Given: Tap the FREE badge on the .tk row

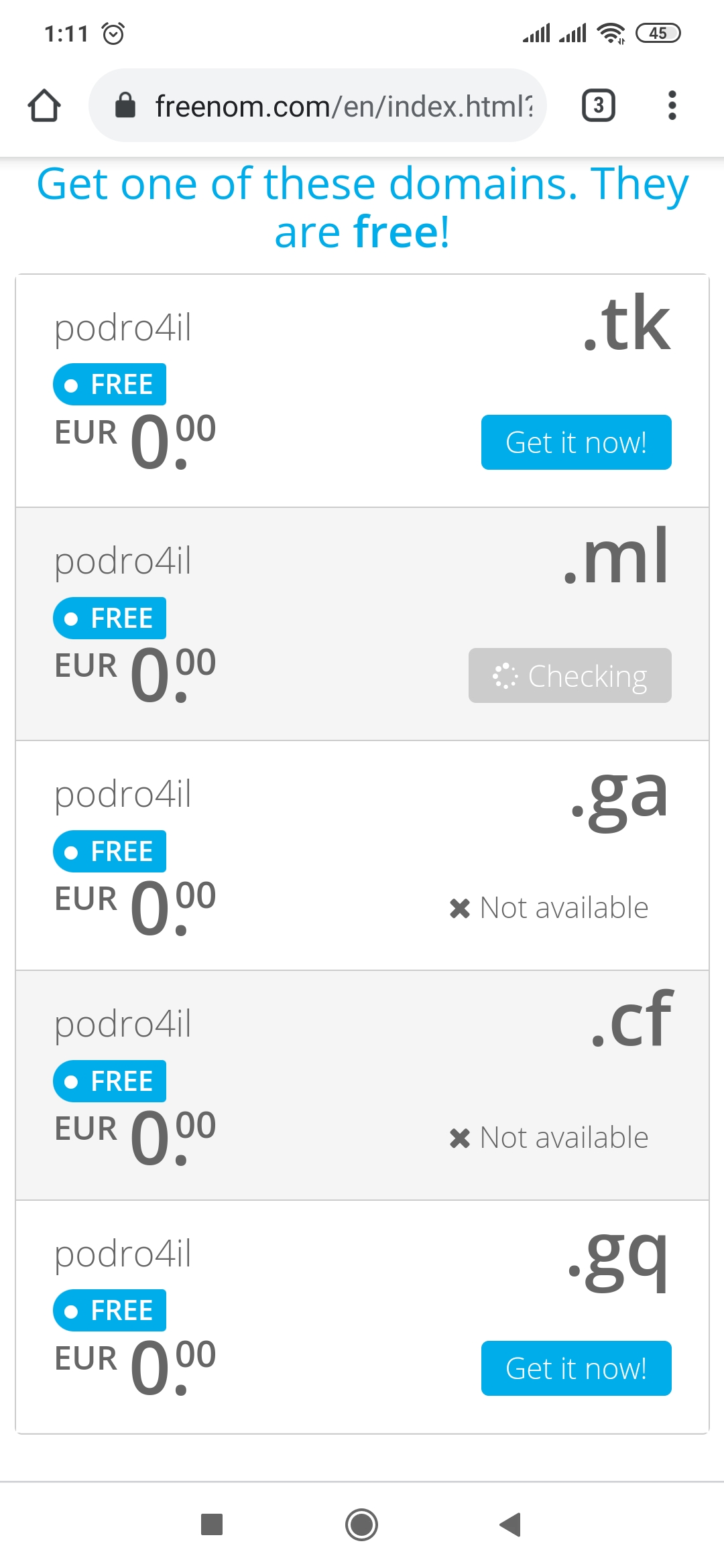Looking at the screenshot, I should tap(110, 385).
